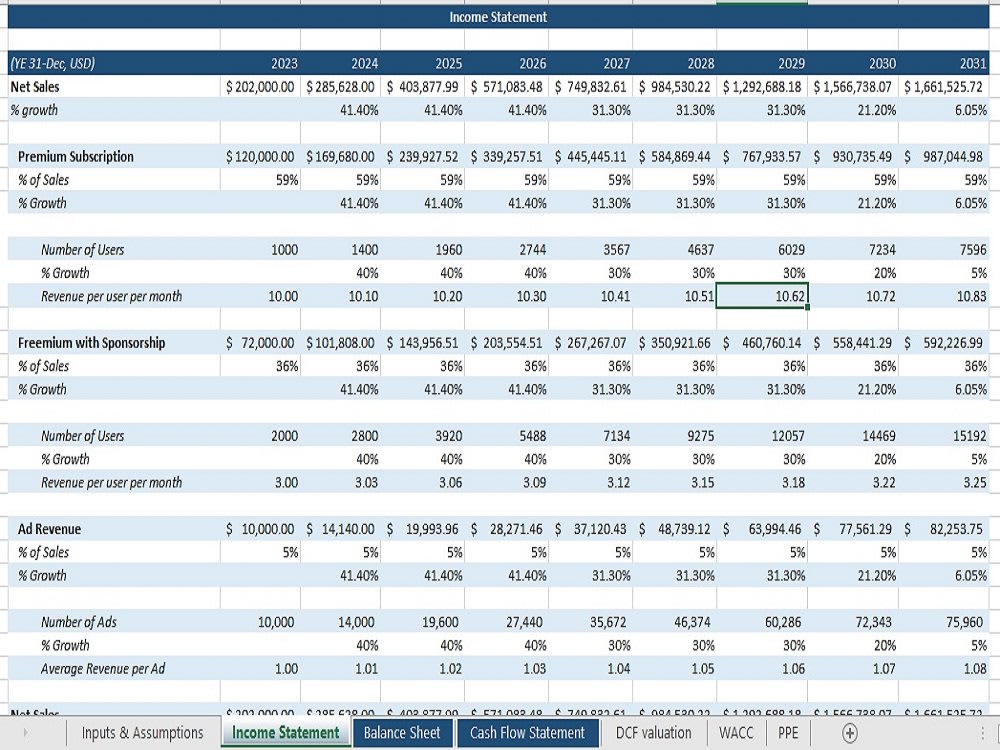Select the active Income Statement tab
Viewport: 1000px width, 750px height.
[286, 732]
